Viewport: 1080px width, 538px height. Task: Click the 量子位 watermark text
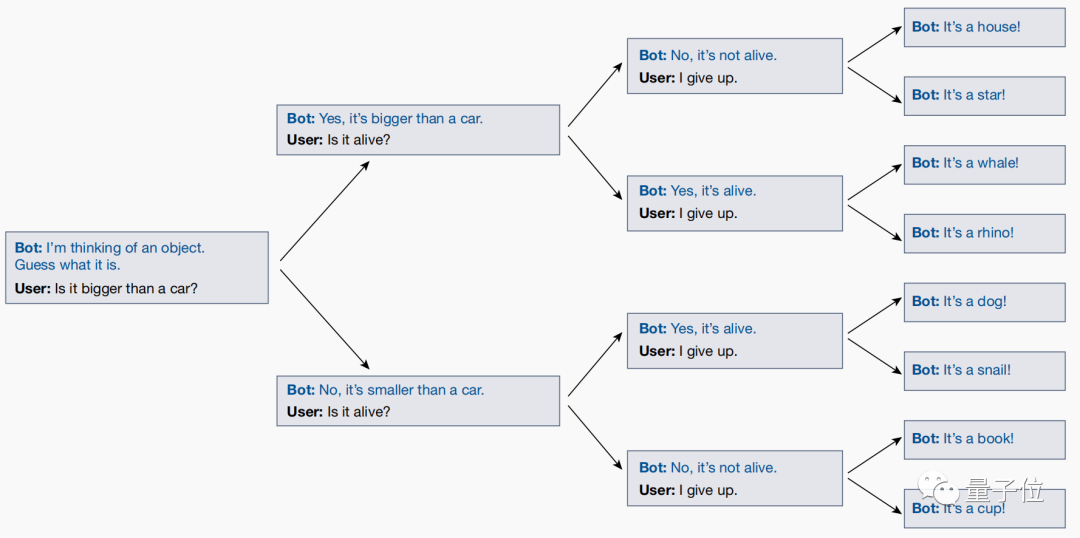(1004, 490)
